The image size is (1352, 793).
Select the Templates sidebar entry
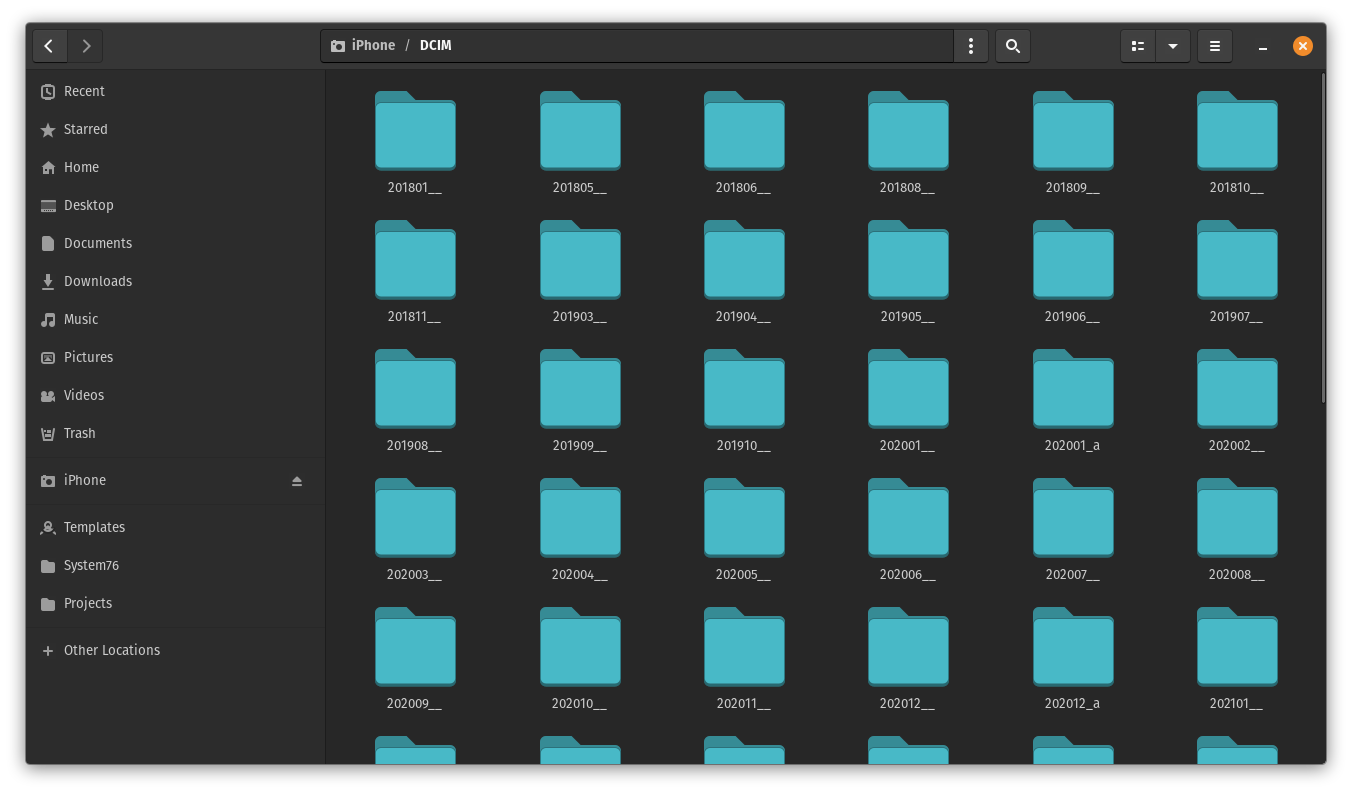coord(94,527)
